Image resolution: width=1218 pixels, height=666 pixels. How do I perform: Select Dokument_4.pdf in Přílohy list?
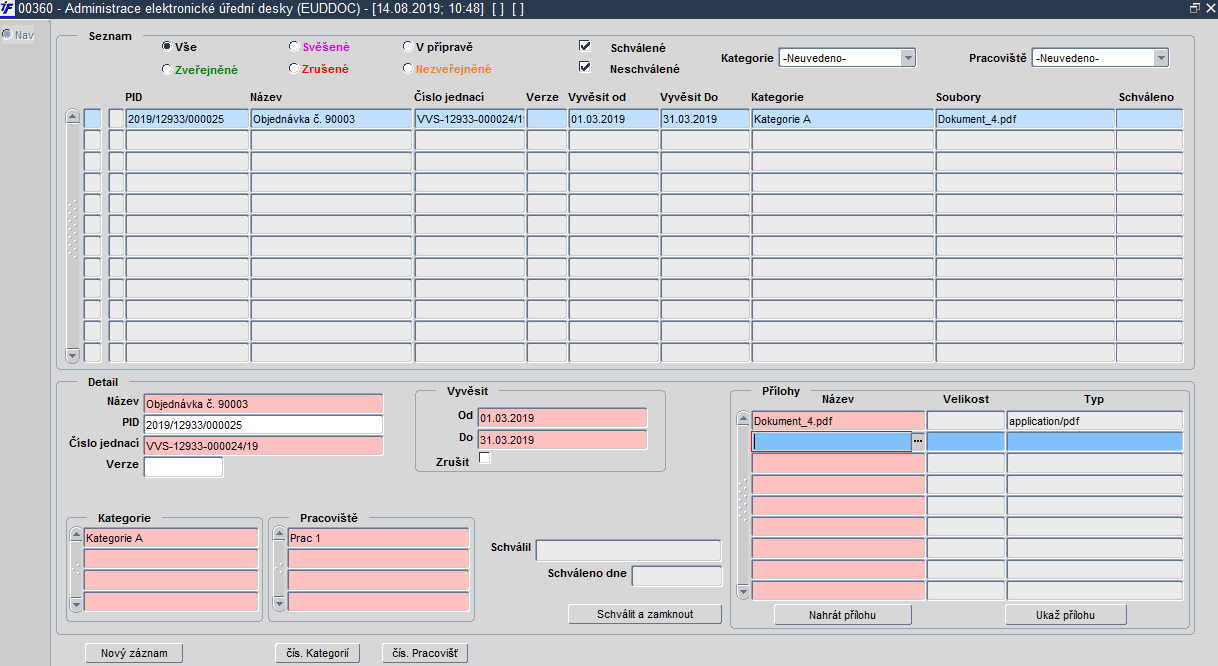(838, 421)
